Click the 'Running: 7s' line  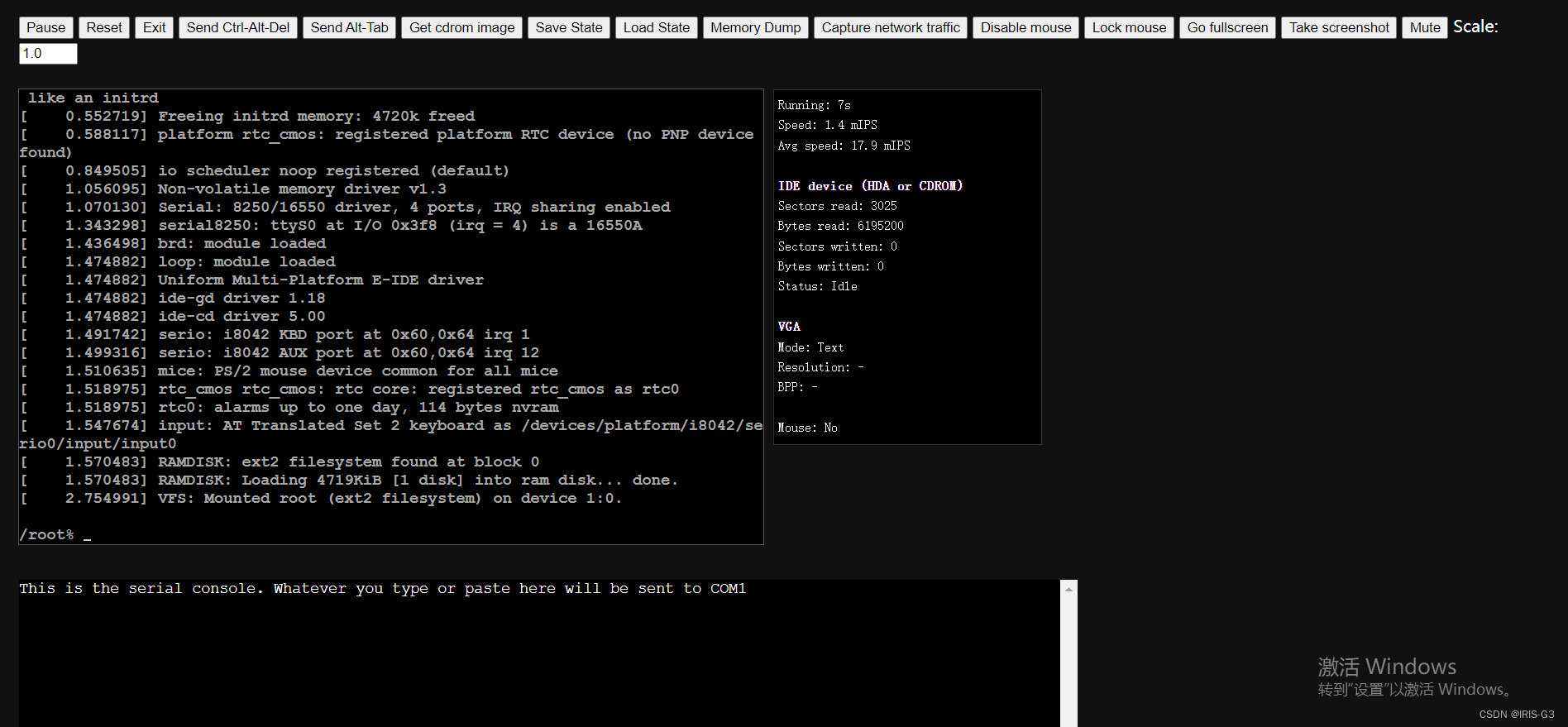(x=814, y=105)
